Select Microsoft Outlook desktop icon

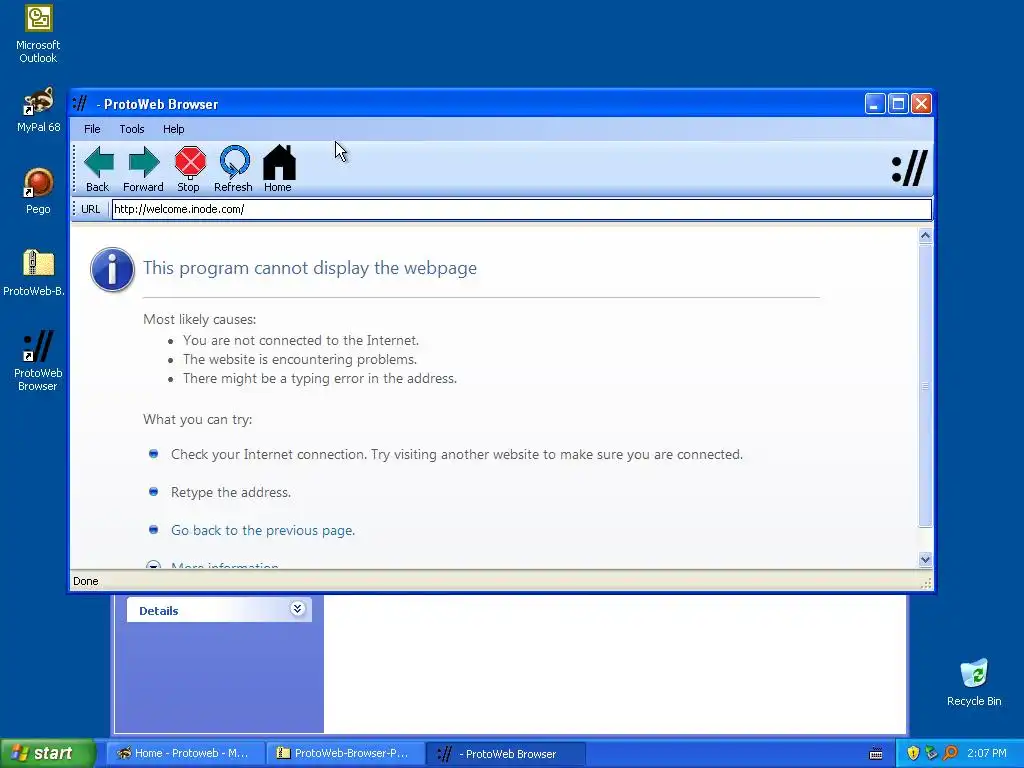pos(38,34)
